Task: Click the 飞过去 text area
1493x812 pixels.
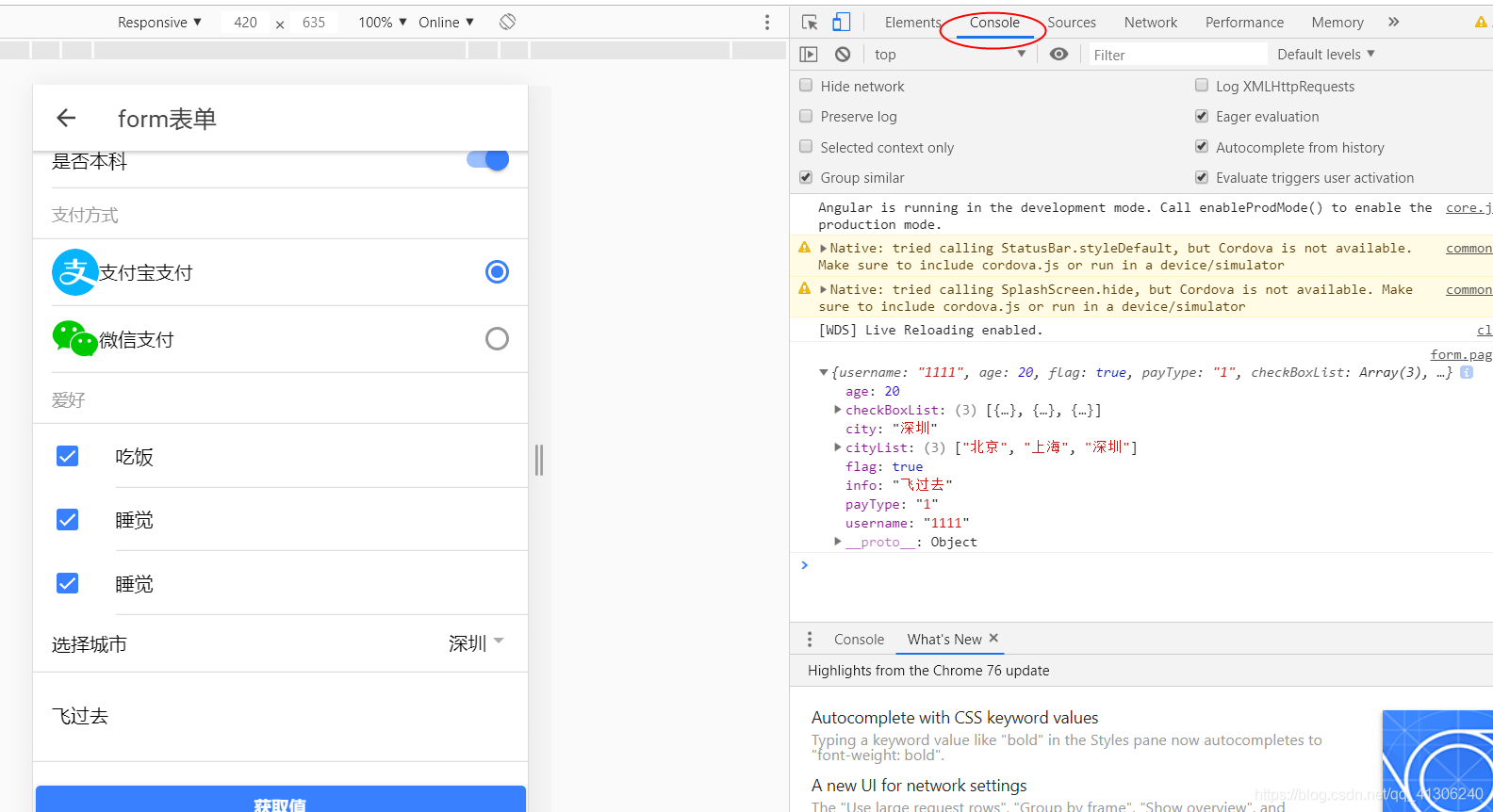Action: (x=280, y=716)
